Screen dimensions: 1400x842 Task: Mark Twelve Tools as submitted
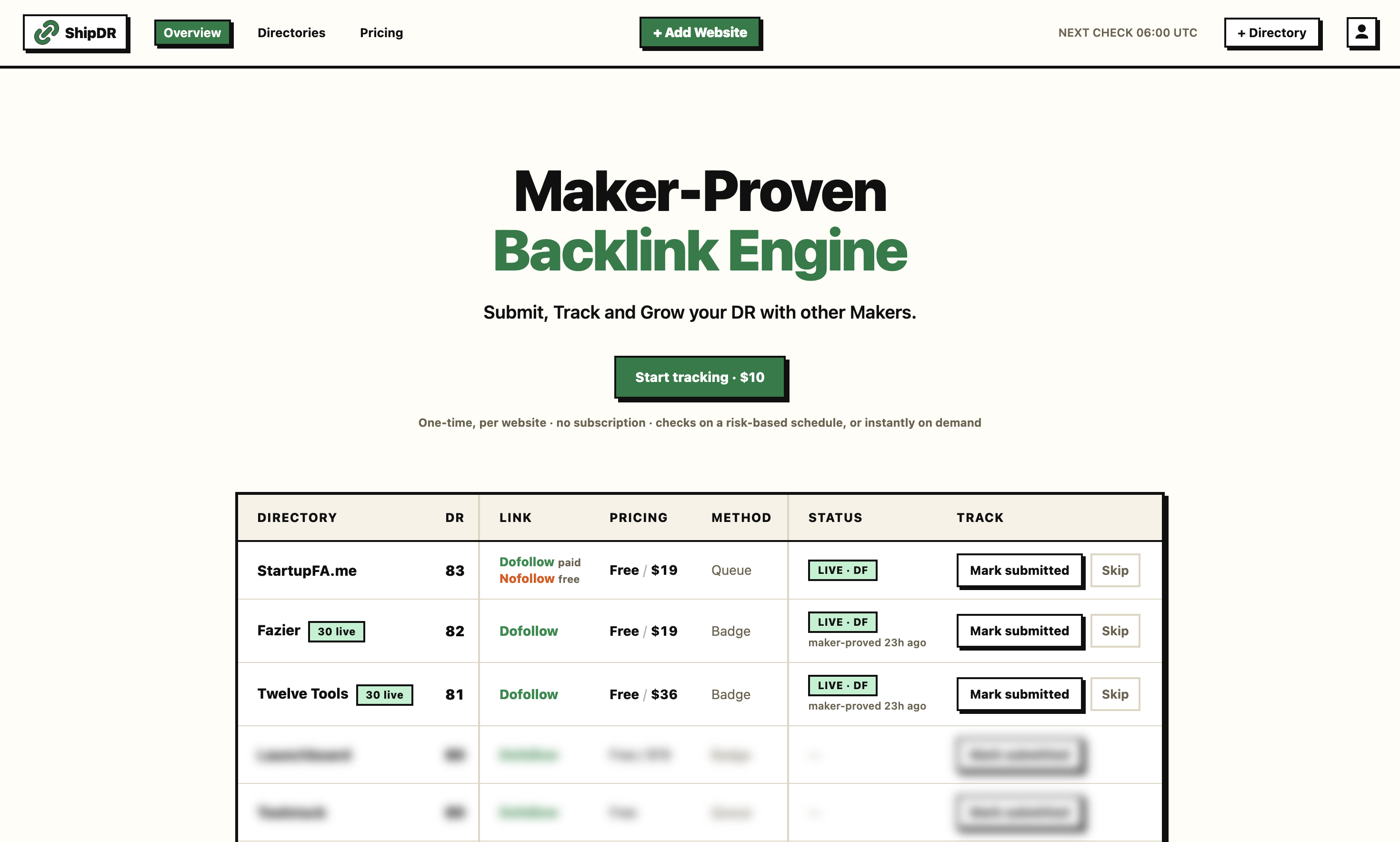click(x=1020, y=694)
